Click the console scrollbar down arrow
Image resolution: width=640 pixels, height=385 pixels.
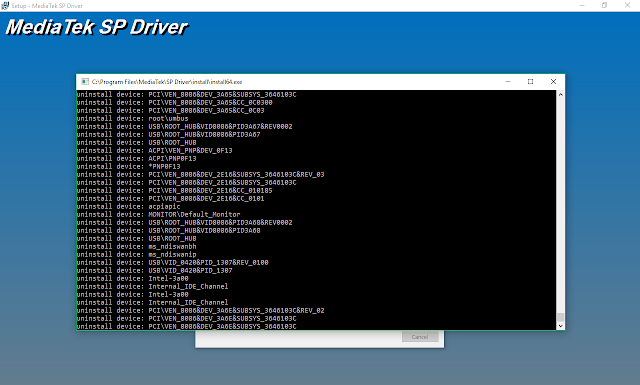560,326
